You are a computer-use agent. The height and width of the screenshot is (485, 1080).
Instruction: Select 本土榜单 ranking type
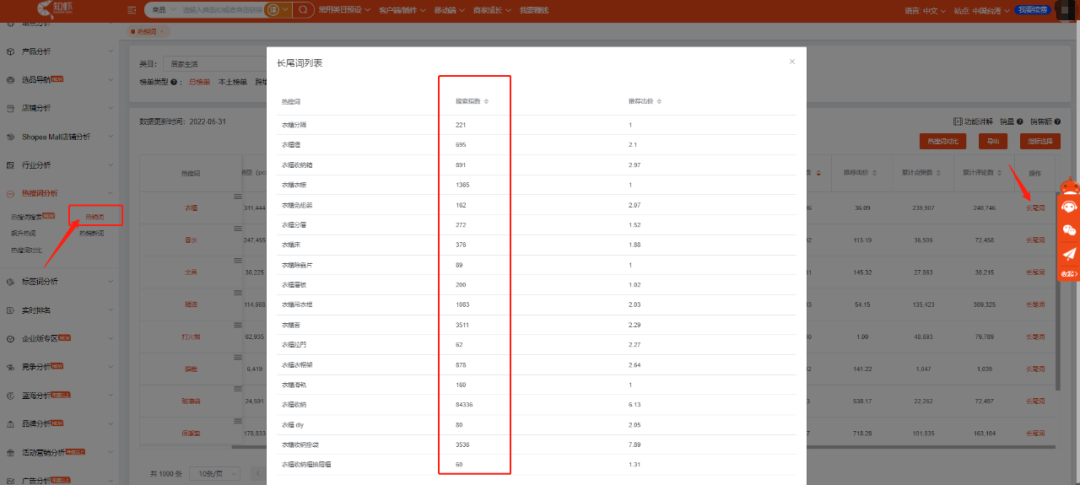(x=233, y=82)
